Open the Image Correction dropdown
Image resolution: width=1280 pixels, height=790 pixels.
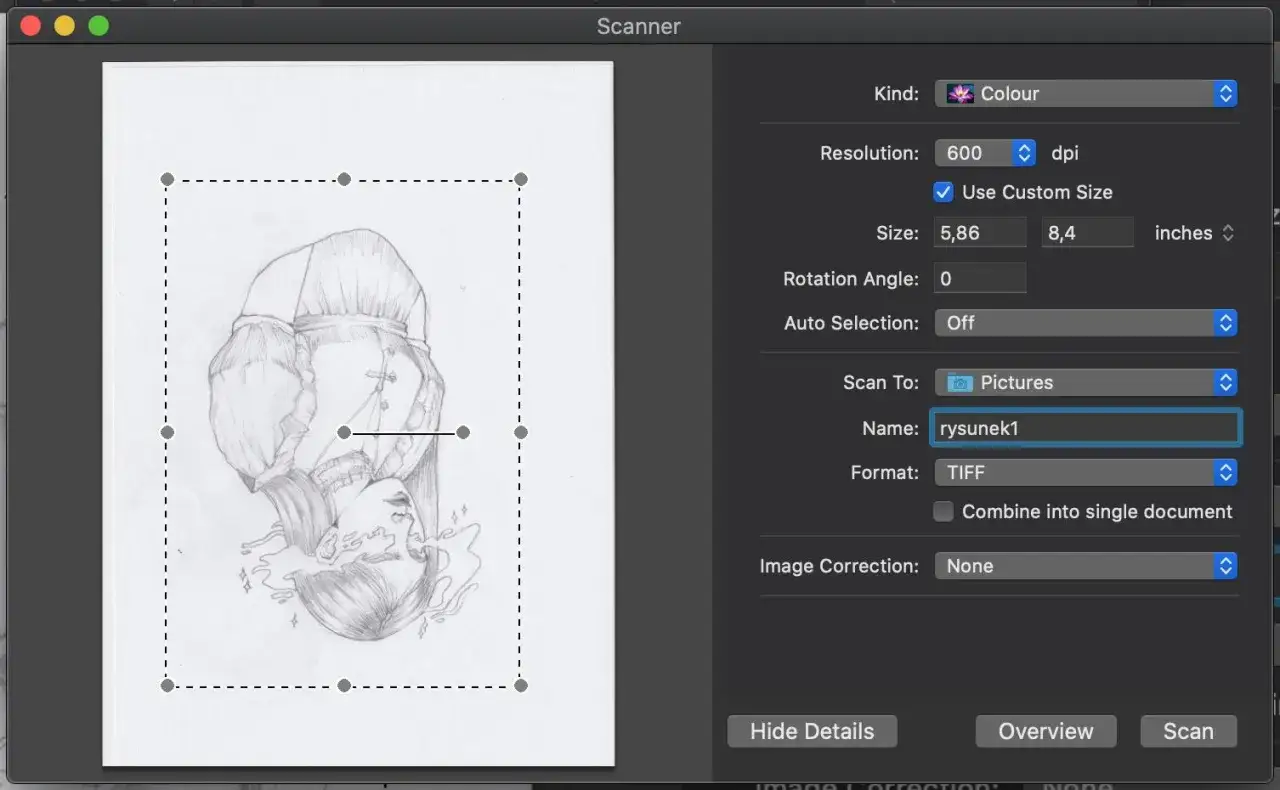(x=1086, y=566)
